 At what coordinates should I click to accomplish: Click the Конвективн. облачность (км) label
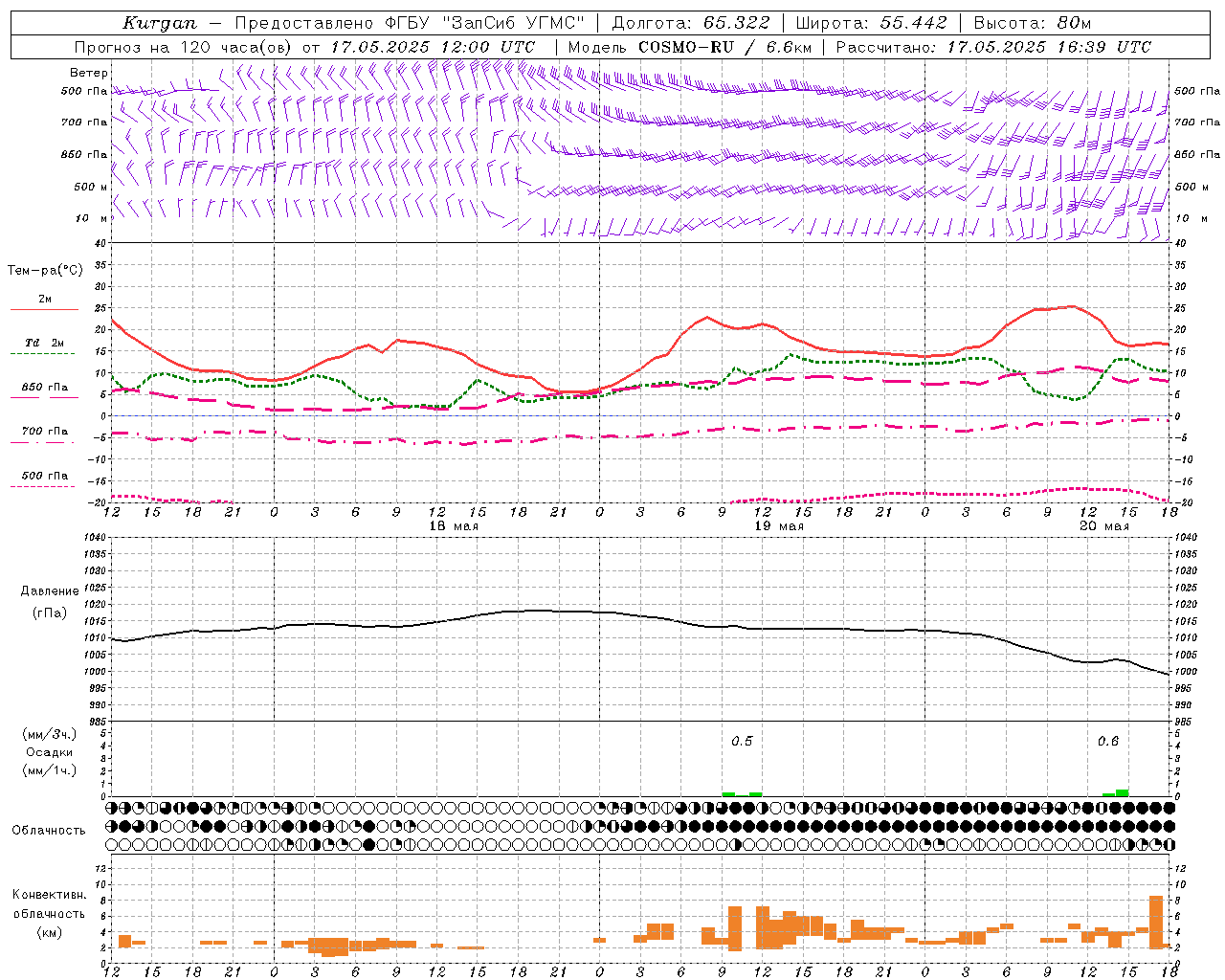click(49, 913)
